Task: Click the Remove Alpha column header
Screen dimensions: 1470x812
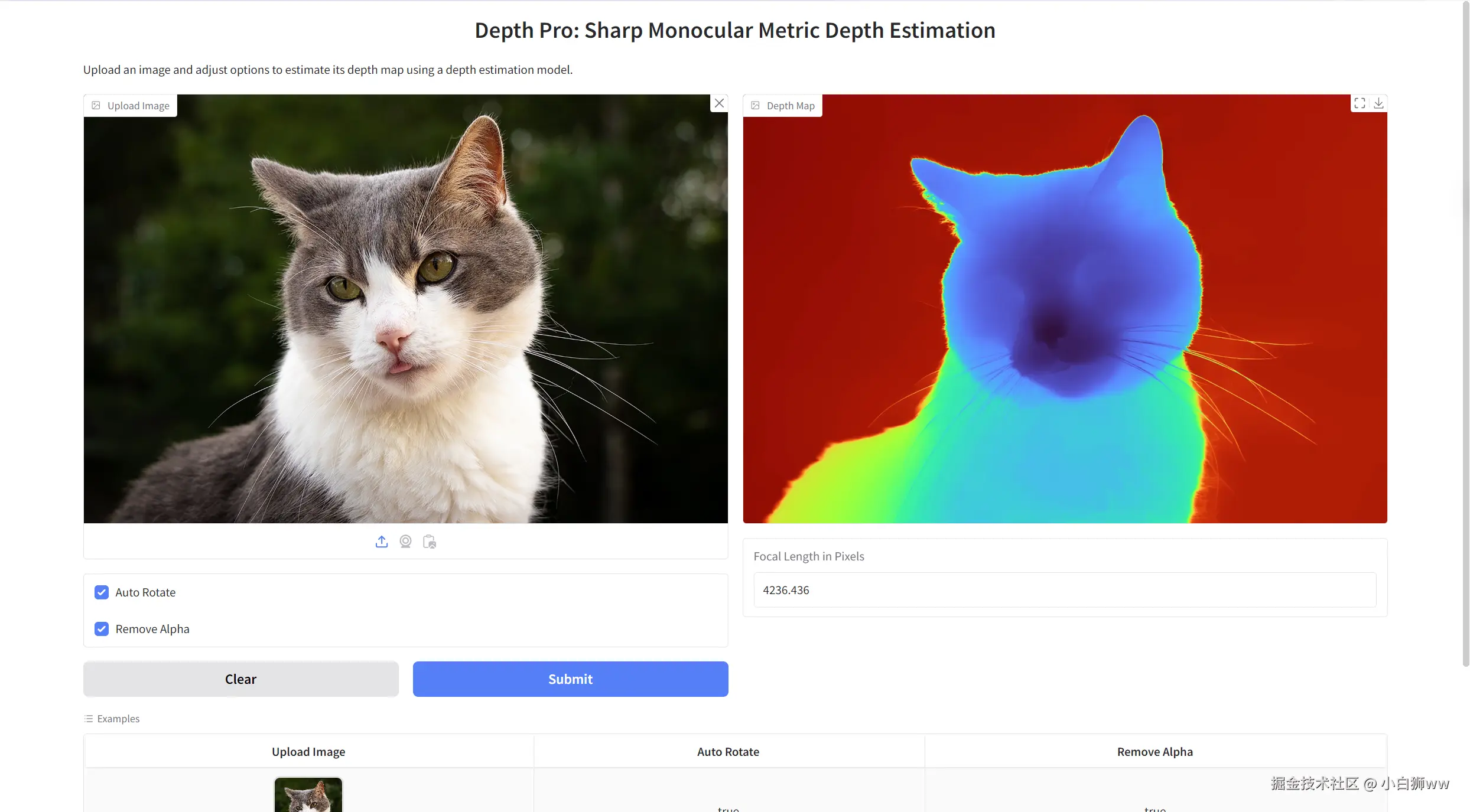Action: point(1154,752)
